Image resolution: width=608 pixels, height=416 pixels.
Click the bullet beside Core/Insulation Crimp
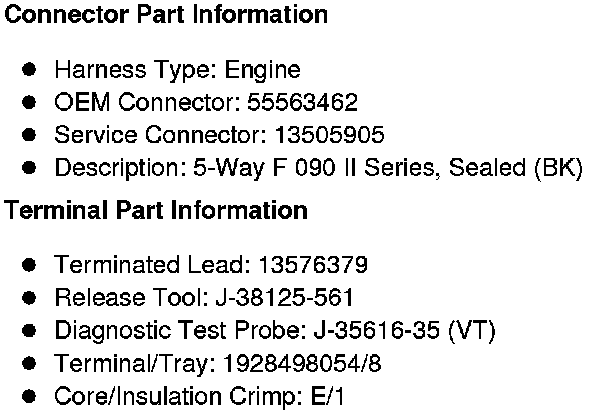coord(30,396)
